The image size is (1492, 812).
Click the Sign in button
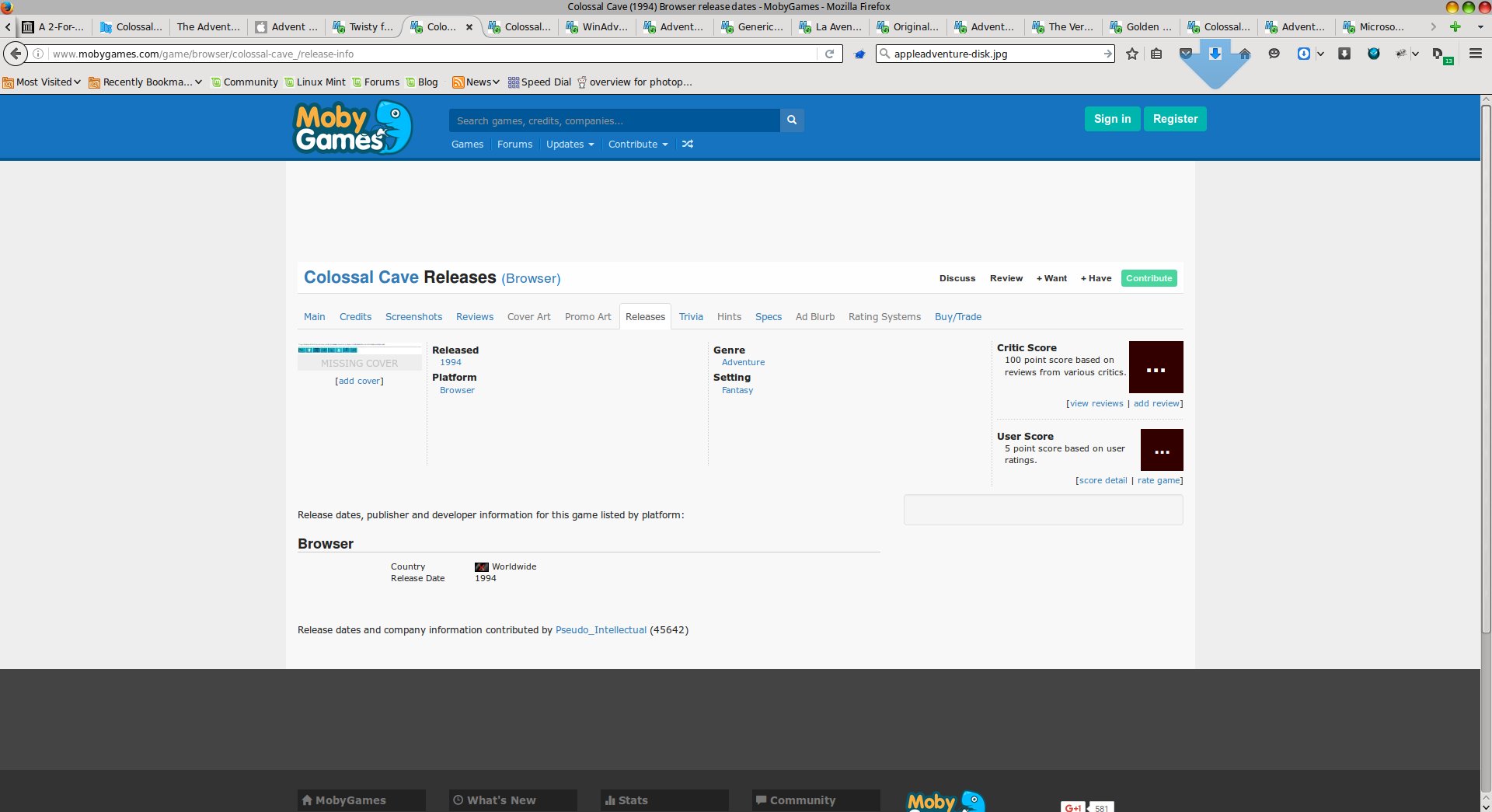pos(1112,119)
